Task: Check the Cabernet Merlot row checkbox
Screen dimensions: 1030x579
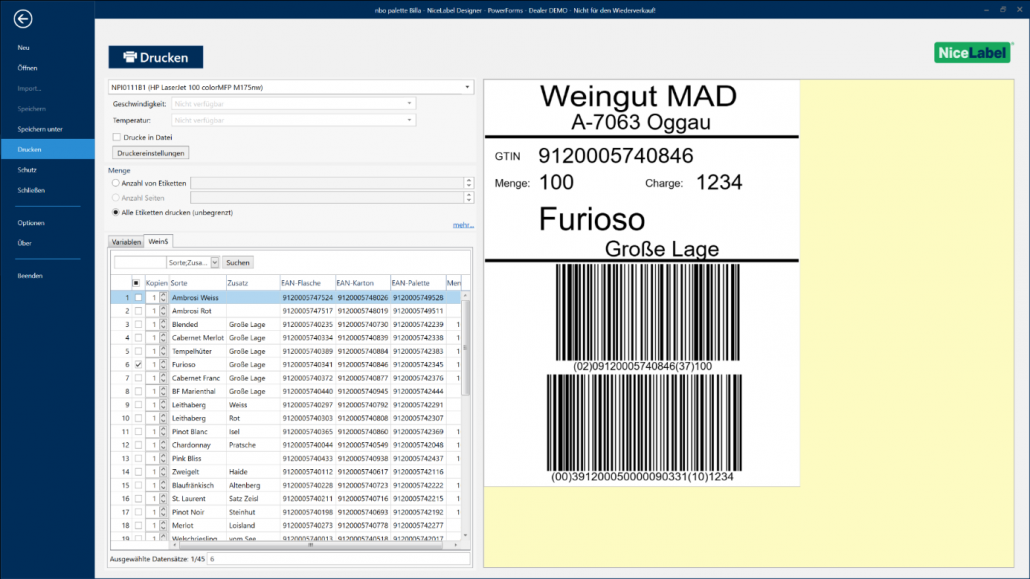Action: 138,338
